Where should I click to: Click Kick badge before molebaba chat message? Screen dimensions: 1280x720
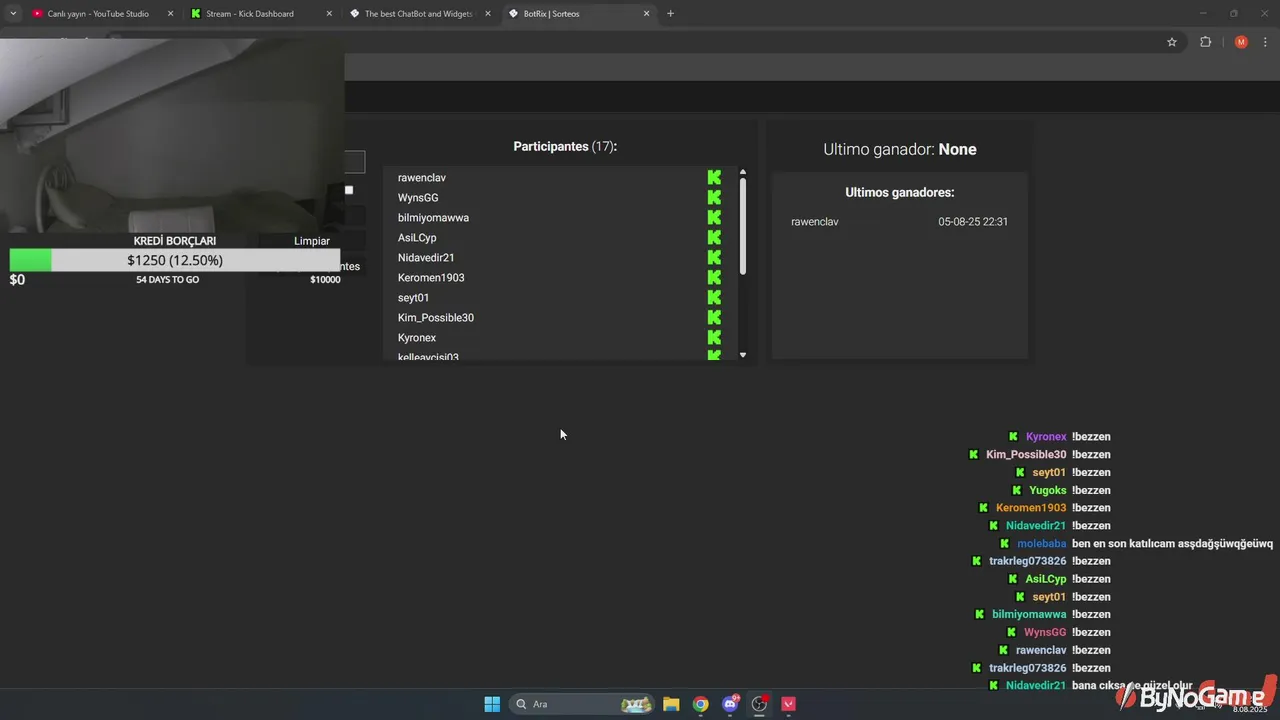pyautogui.click(x=1005, y=543)
